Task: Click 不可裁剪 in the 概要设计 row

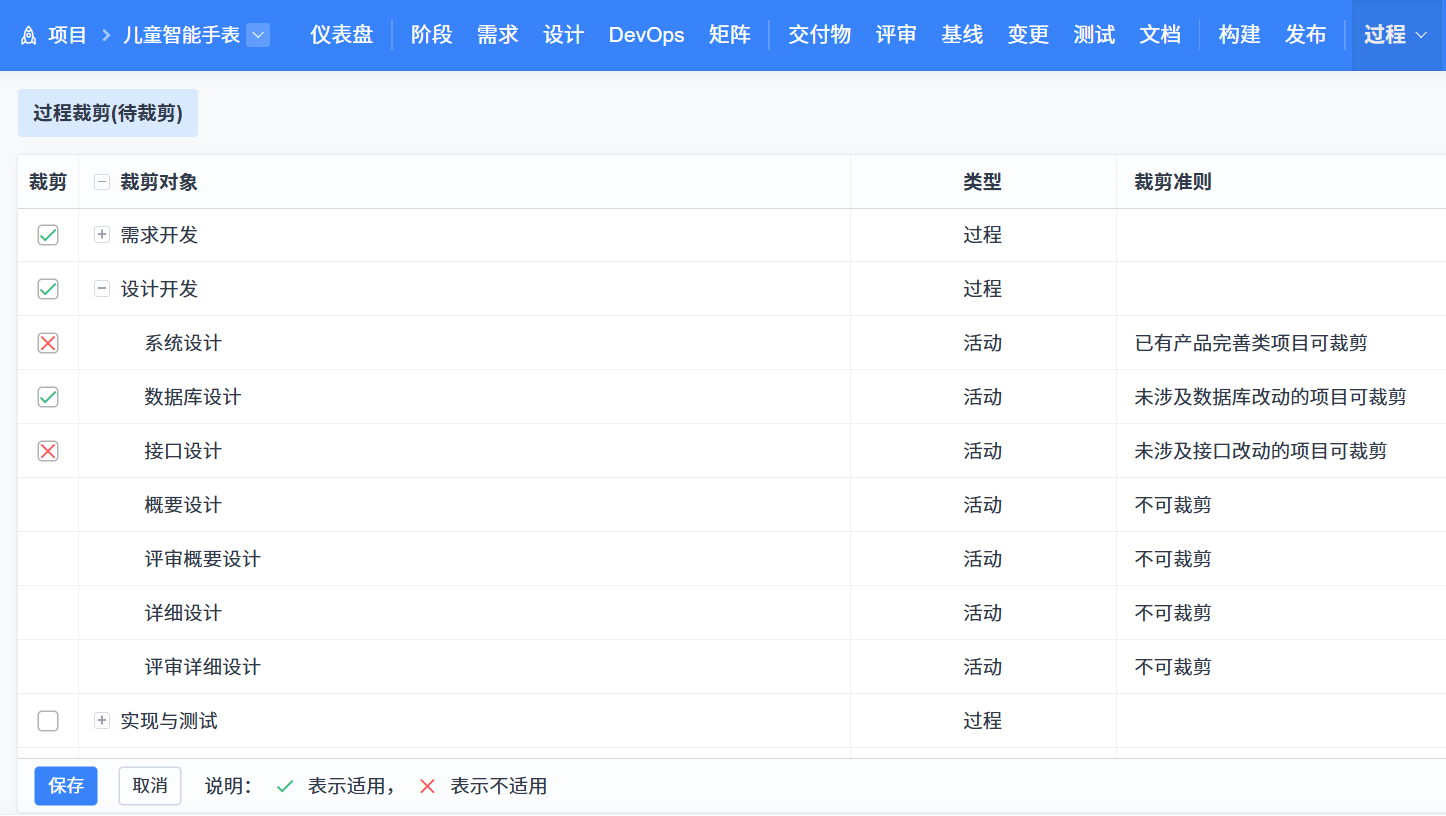Action: [x=1173, y=505]
